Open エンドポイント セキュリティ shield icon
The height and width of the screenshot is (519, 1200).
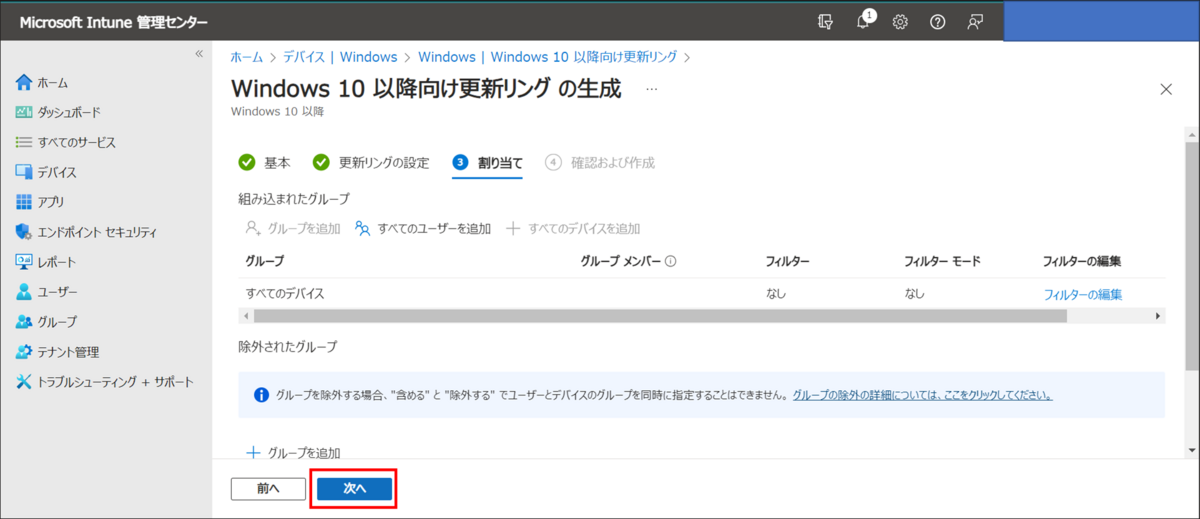click(25, 232)
